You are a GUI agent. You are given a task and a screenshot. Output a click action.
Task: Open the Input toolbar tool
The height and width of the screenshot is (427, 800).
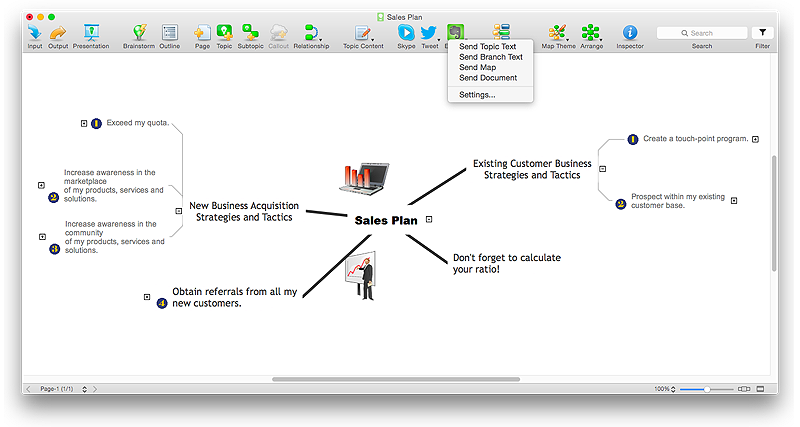point(35,33)
